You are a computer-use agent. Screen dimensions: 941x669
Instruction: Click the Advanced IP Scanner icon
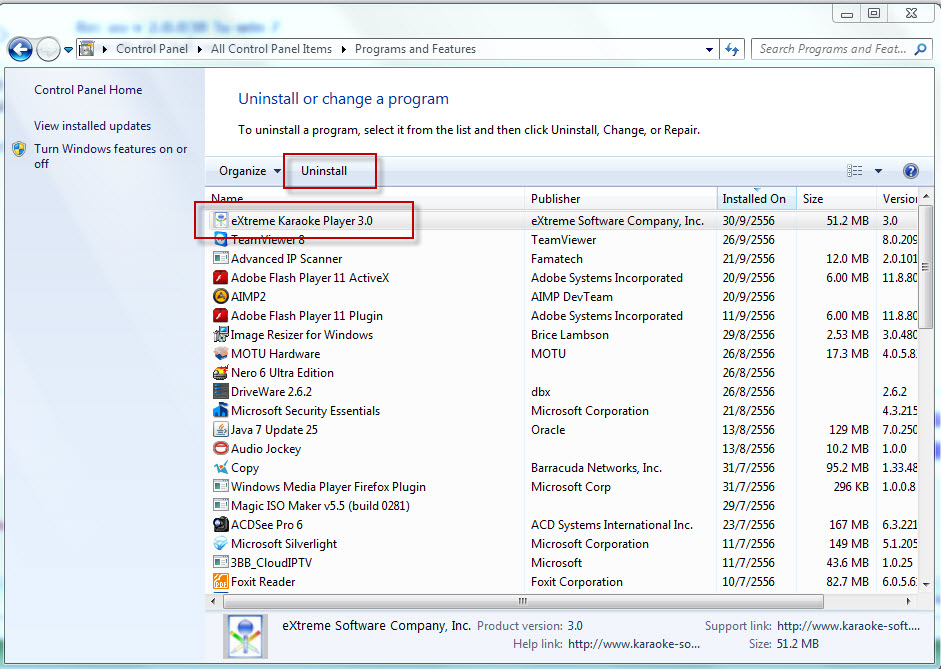(221, 259)
